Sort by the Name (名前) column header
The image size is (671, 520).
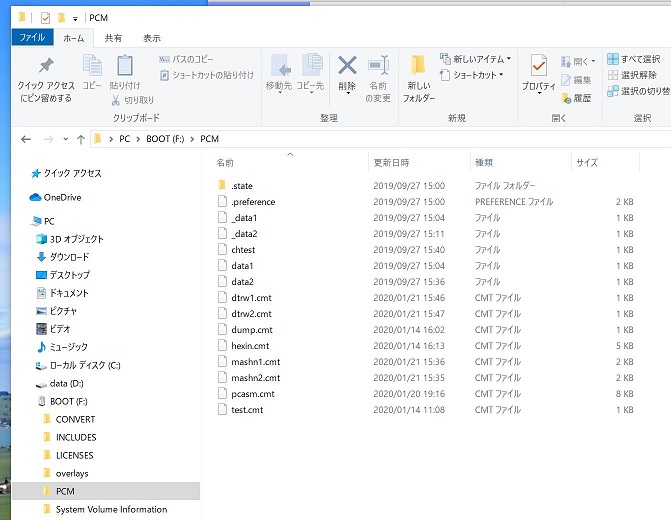225,163
